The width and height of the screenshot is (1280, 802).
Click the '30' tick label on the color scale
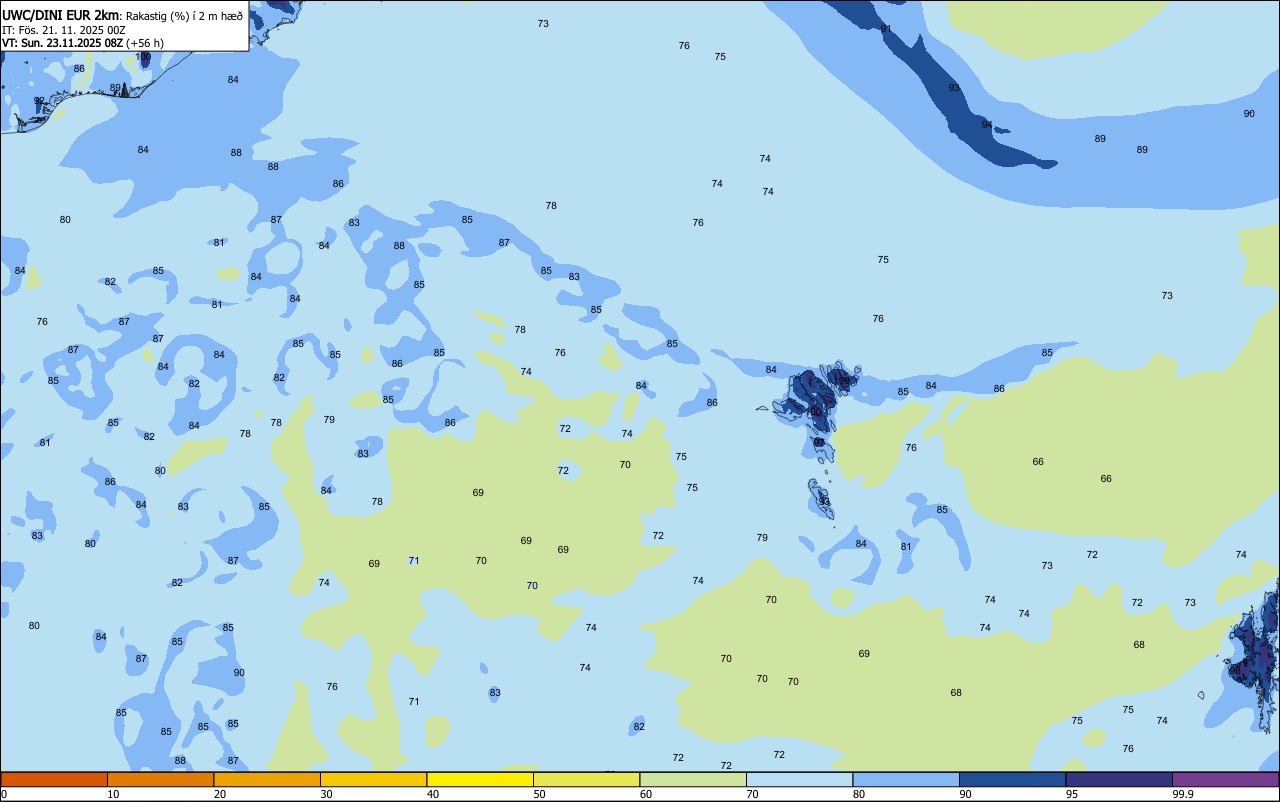click(326, 794)
